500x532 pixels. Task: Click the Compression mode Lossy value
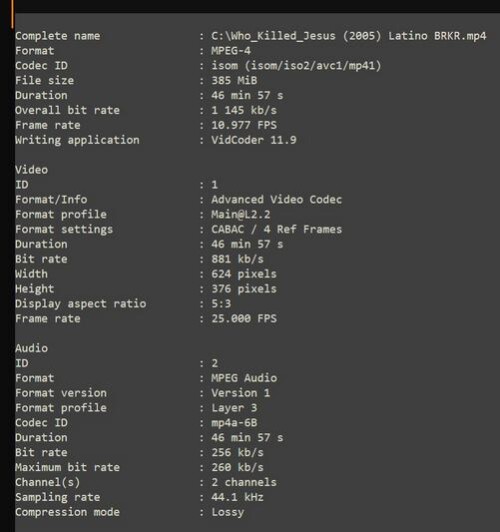coord(227,512)
